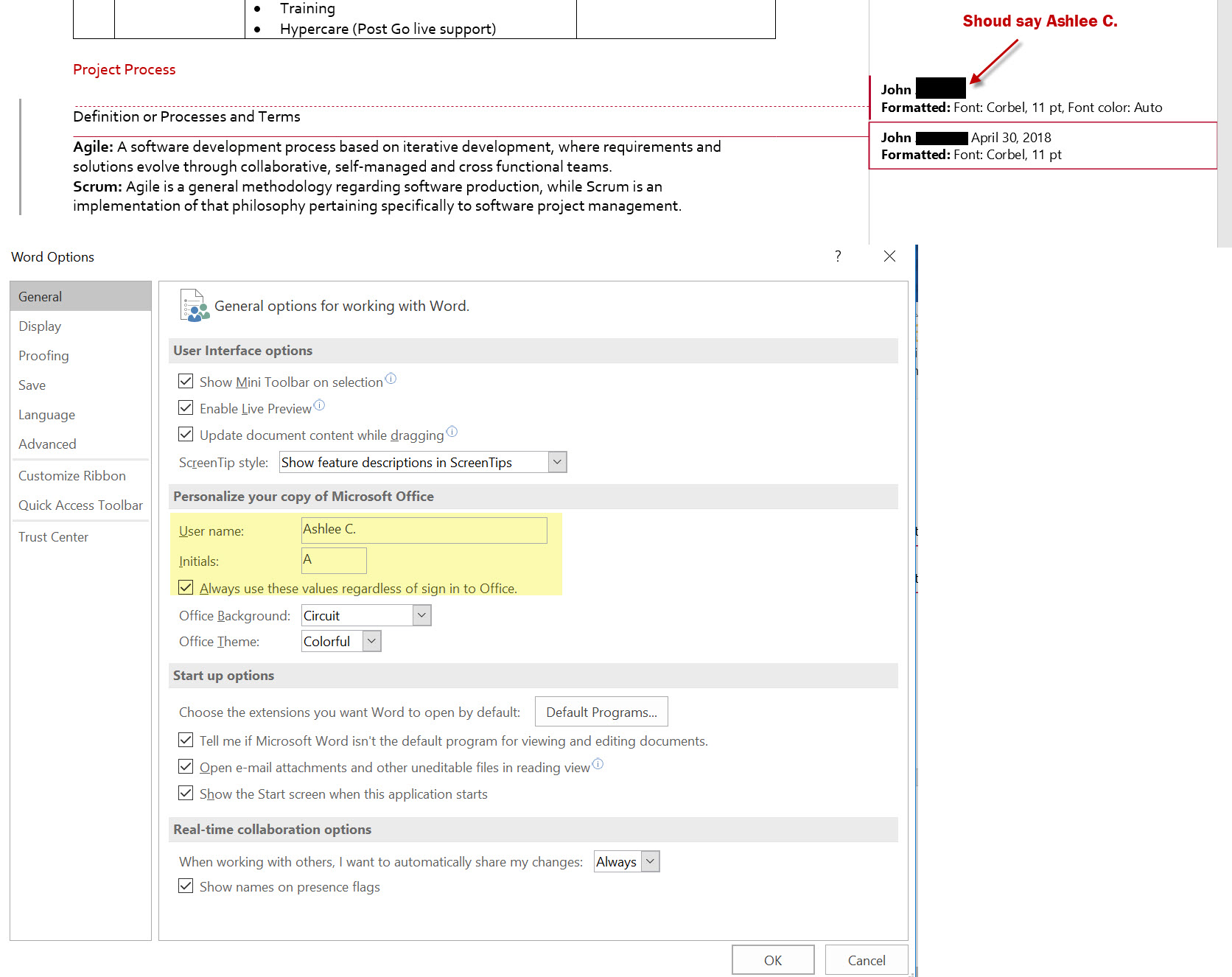1232x977 pixels.
Task: Click the Word Options help question mark
Action: click(x=838, y=256)
